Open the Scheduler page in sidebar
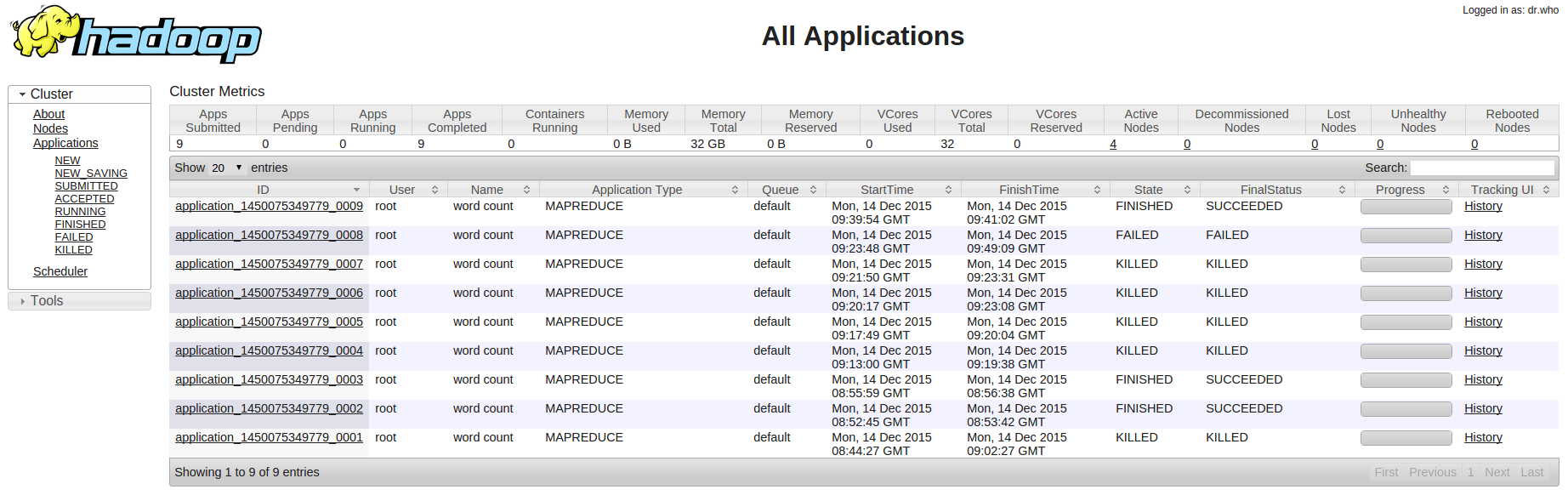Screen dimensions: 1568x501 [x=60, y=271]
